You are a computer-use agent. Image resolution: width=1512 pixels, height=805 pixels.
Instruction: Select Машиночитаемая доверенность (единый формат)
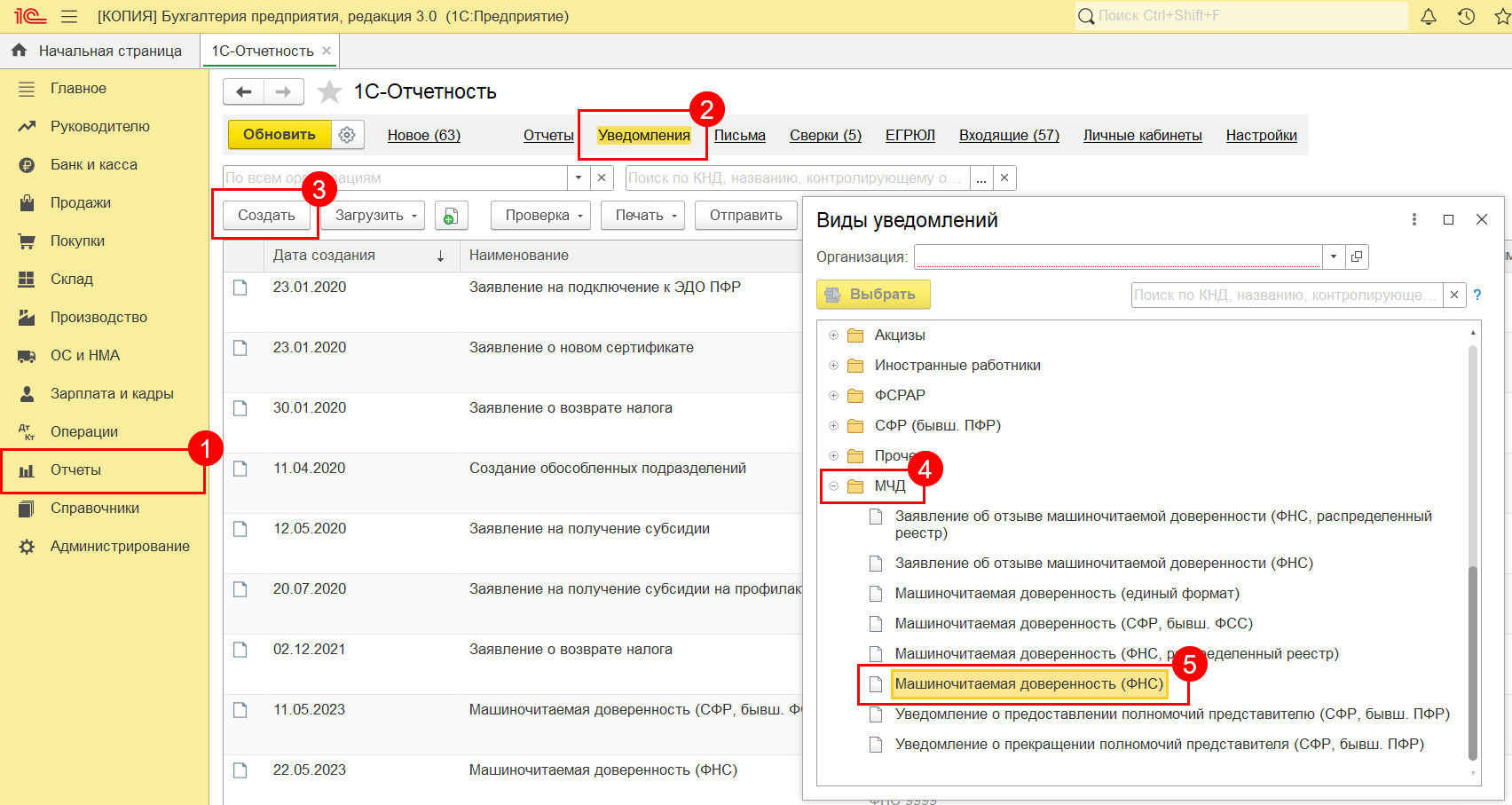[1067, 594]
